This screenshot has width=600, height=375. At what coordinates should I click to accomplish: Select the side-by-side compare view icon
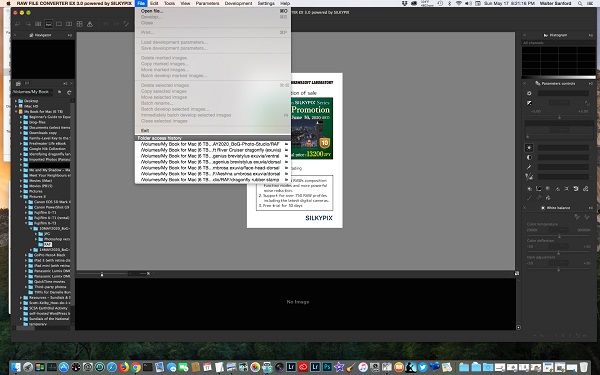69,24
